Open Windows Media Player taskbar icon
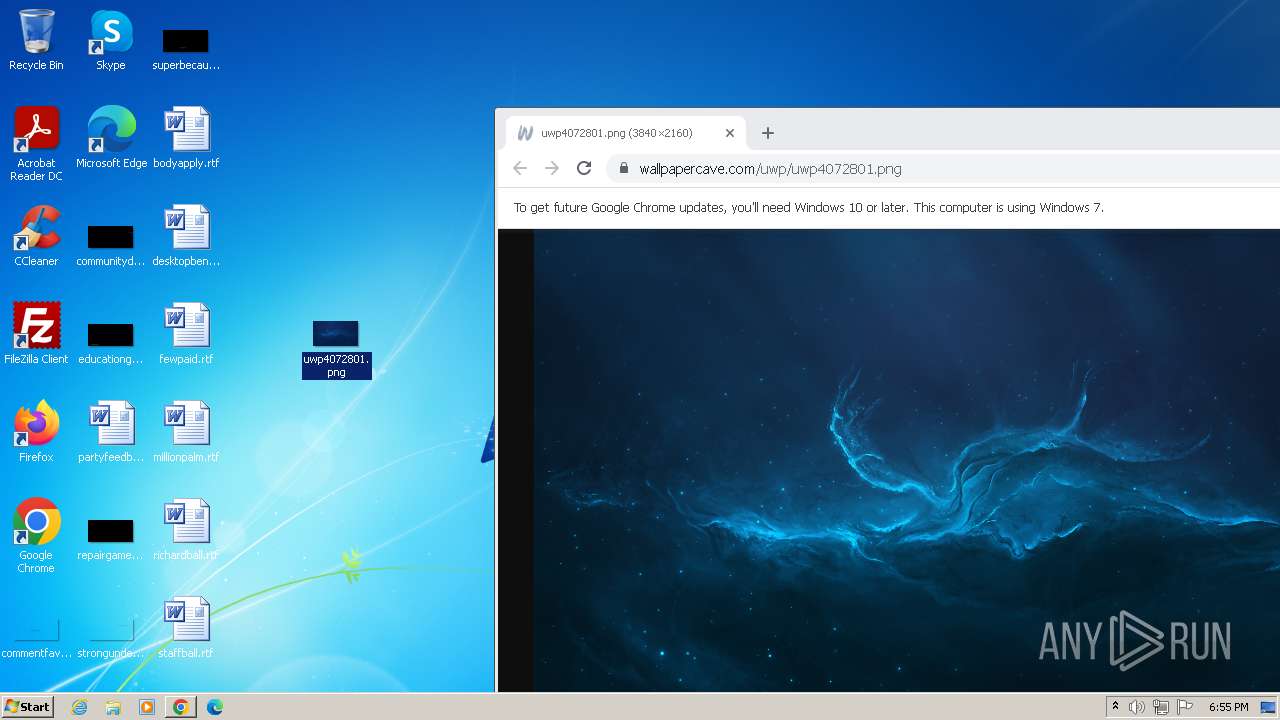Image resolution: width=1280 pixels, height=720 pixels. coord(147,707)
